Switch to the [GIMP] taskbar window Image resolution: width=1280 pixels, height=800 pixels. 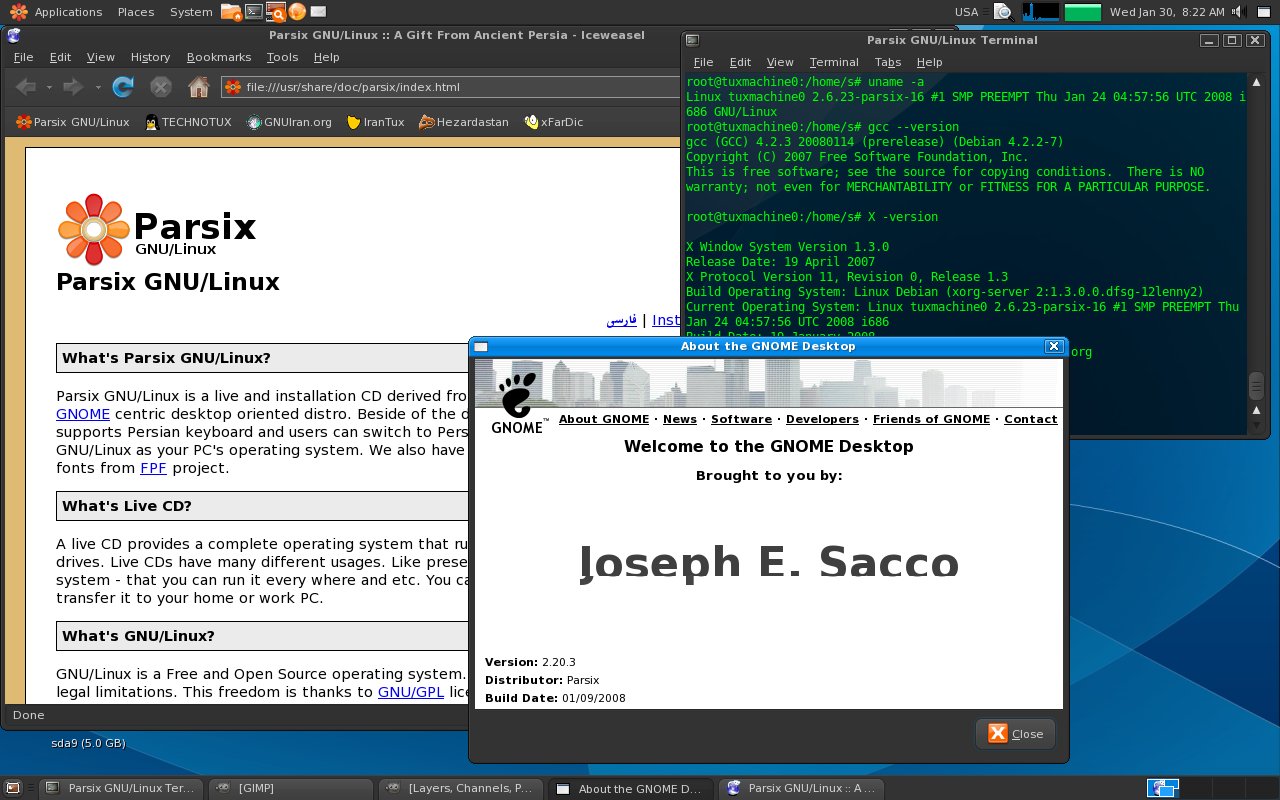pos(291,788)
